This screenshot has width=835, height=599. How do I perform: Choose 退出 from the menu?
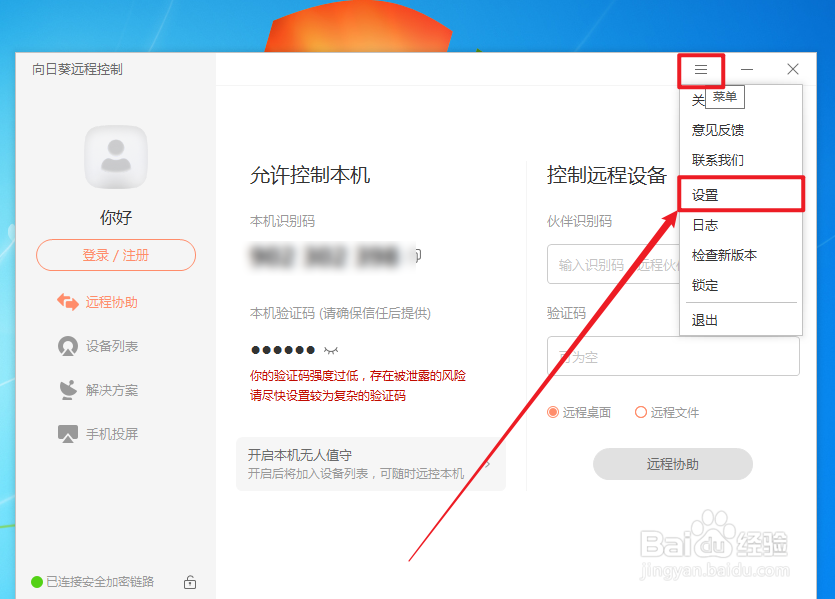coord(741,321)
